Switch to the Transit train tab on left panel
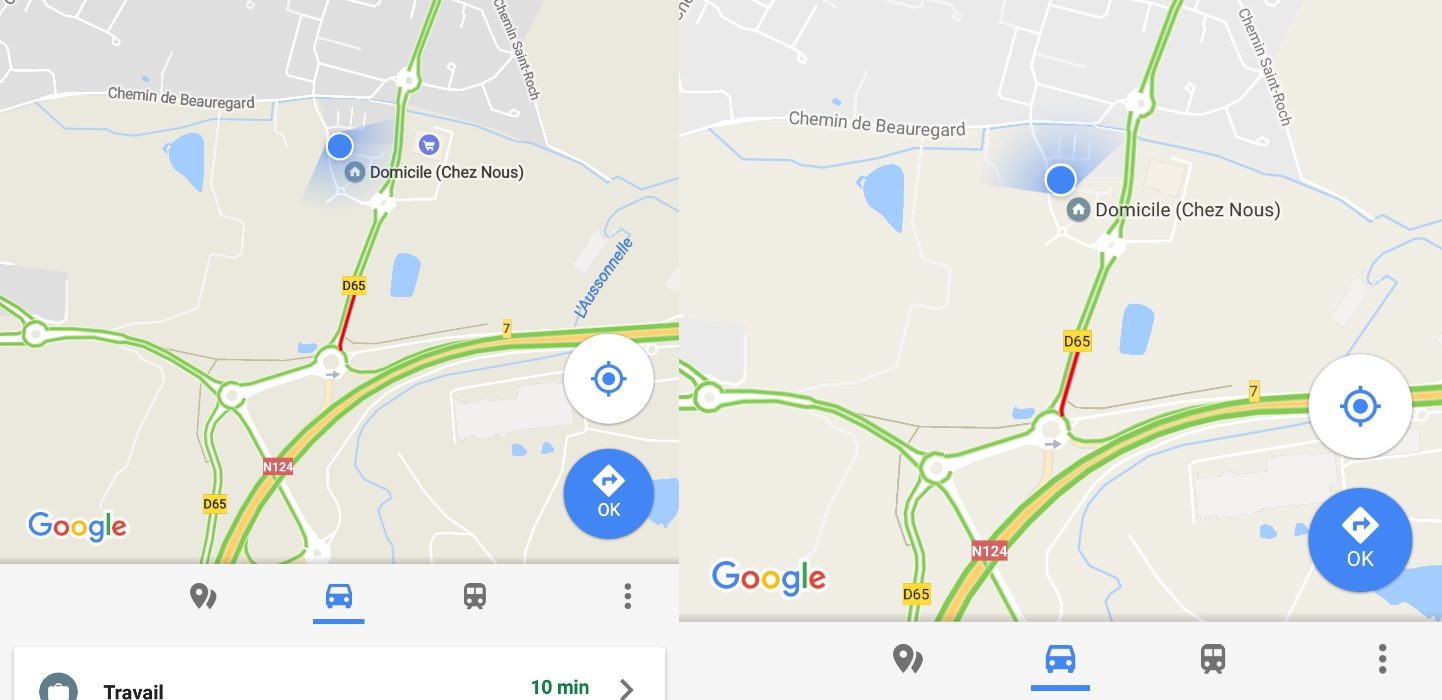The width and height of the screenshot is (1442, 700). pos(475,597)
